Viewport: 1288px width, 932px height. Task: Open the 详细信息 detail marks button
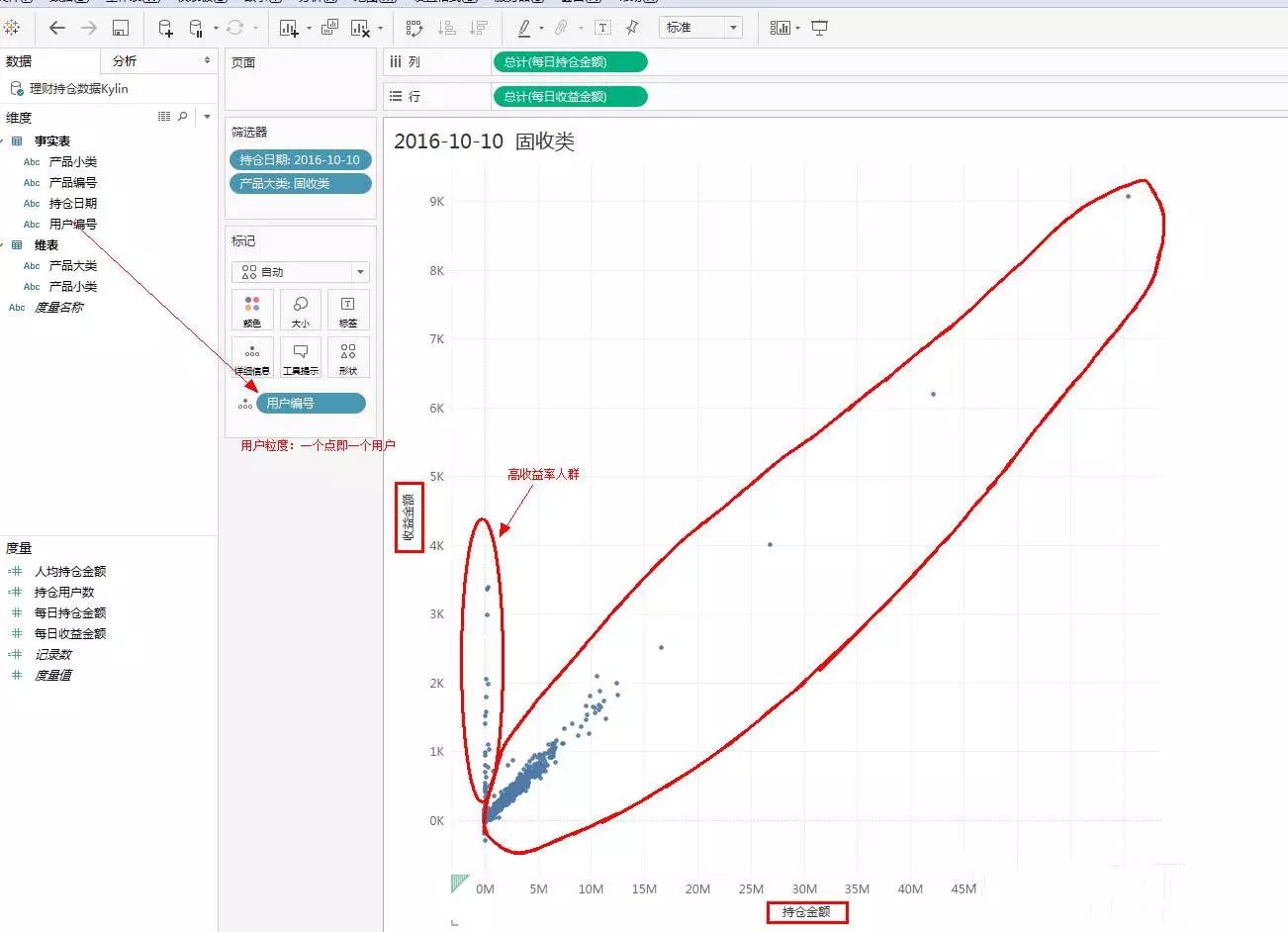252,357
